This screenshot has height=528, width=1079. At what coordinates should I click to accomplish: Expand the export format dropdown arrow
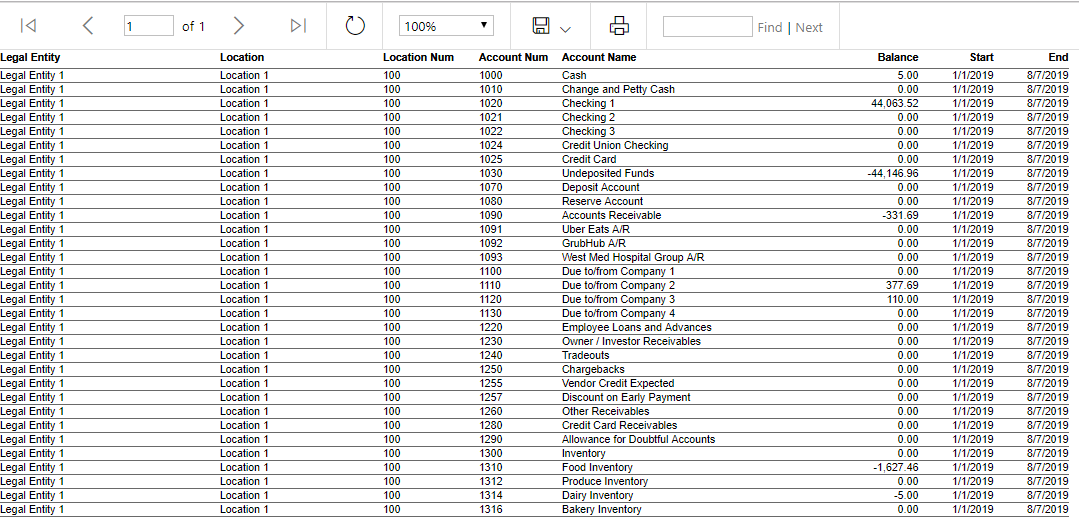[x=566, y=29]
